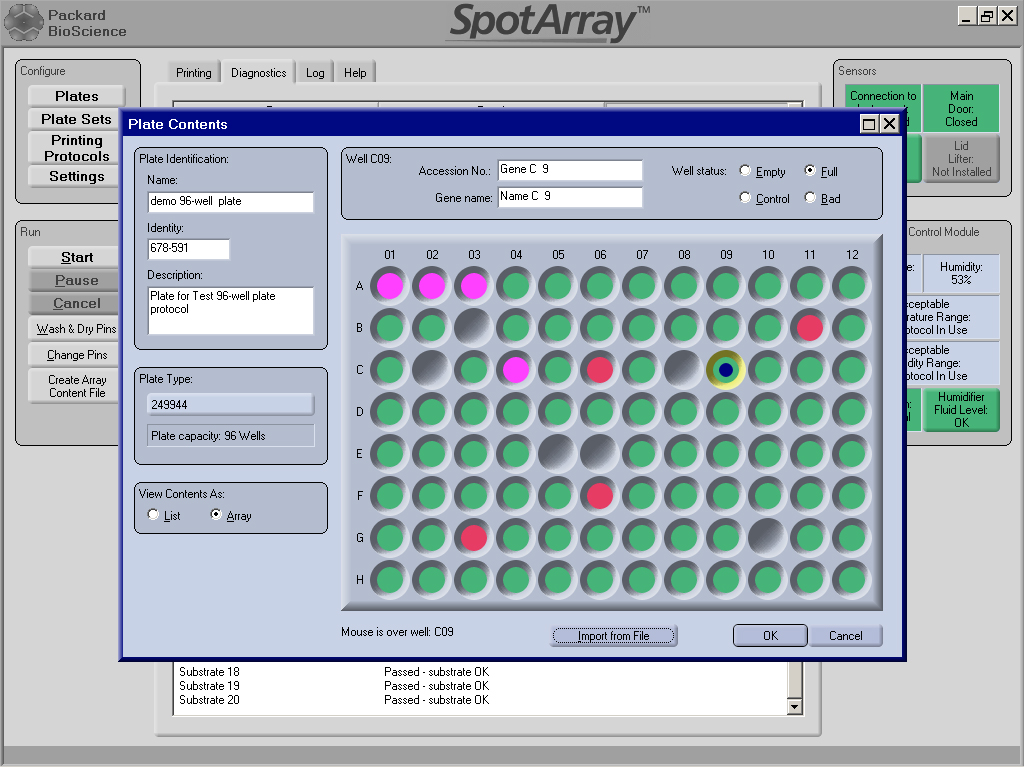Image resolution: width=1024 pixels, height=768 pixels.
Task: Select green full well H12
Action: 852,579
